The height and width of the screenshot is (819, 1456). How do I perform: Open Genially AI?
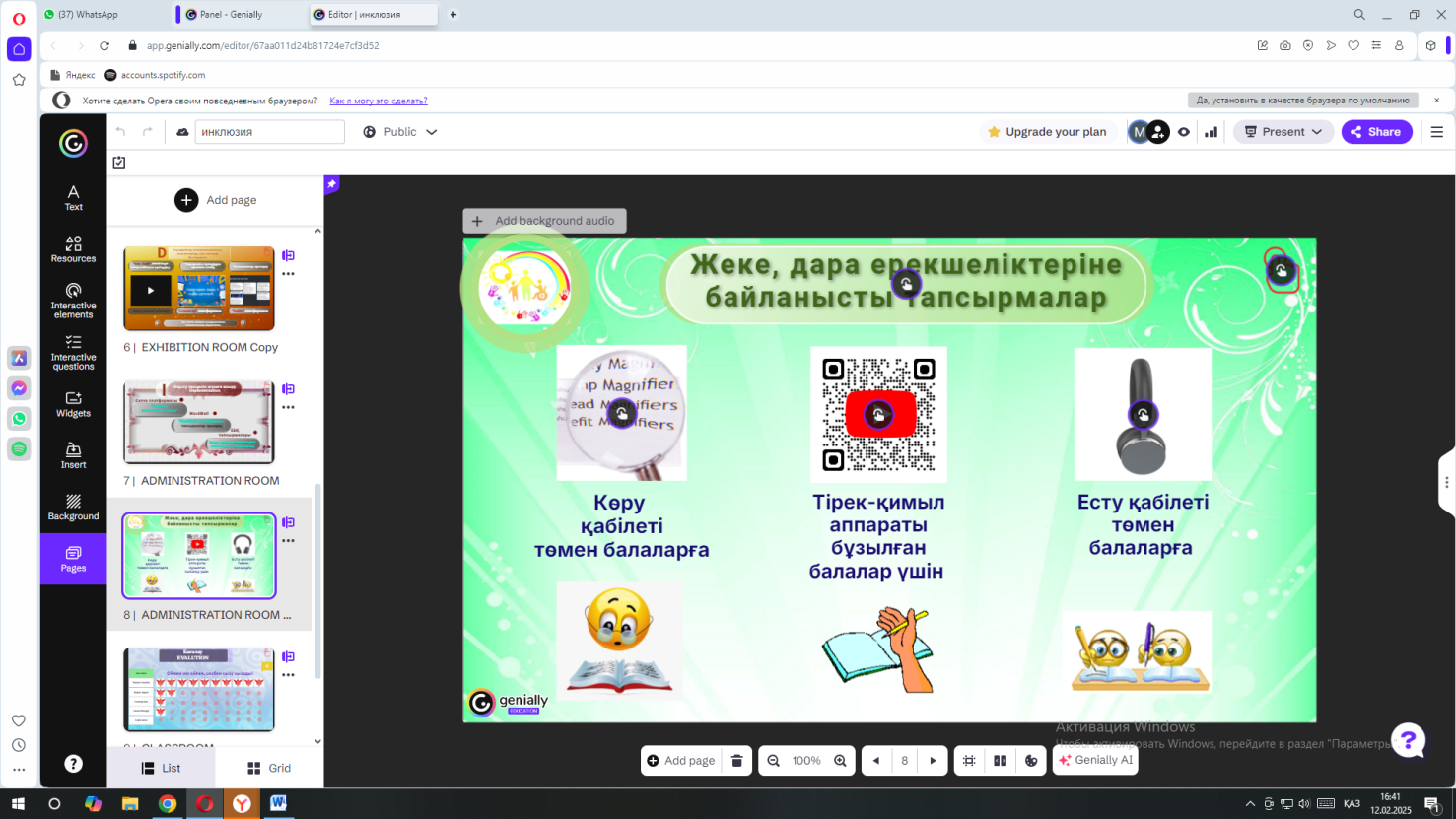click(x=1095, y=761)
